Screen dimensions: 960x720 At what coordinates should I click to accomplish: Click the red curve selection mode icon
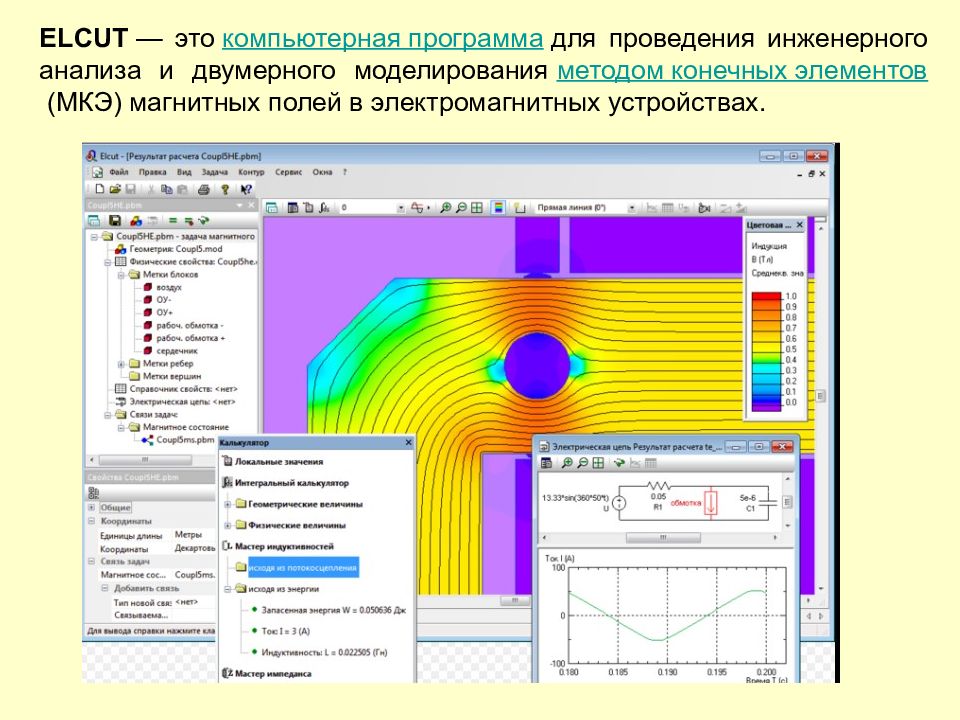416,208
